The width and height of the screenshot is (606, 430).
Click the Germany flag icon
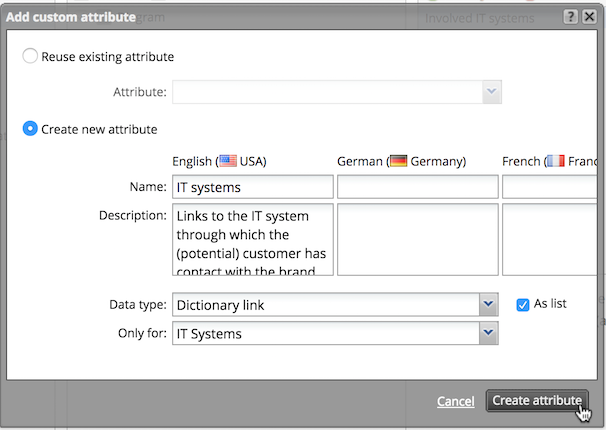coord(398,161)
